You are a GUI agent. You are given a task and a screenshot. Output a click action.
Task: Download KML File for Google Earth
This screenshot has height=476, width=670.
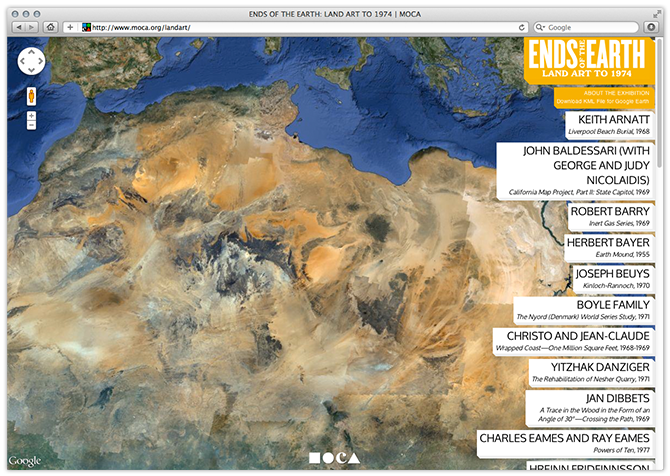(x=602, y=101)
